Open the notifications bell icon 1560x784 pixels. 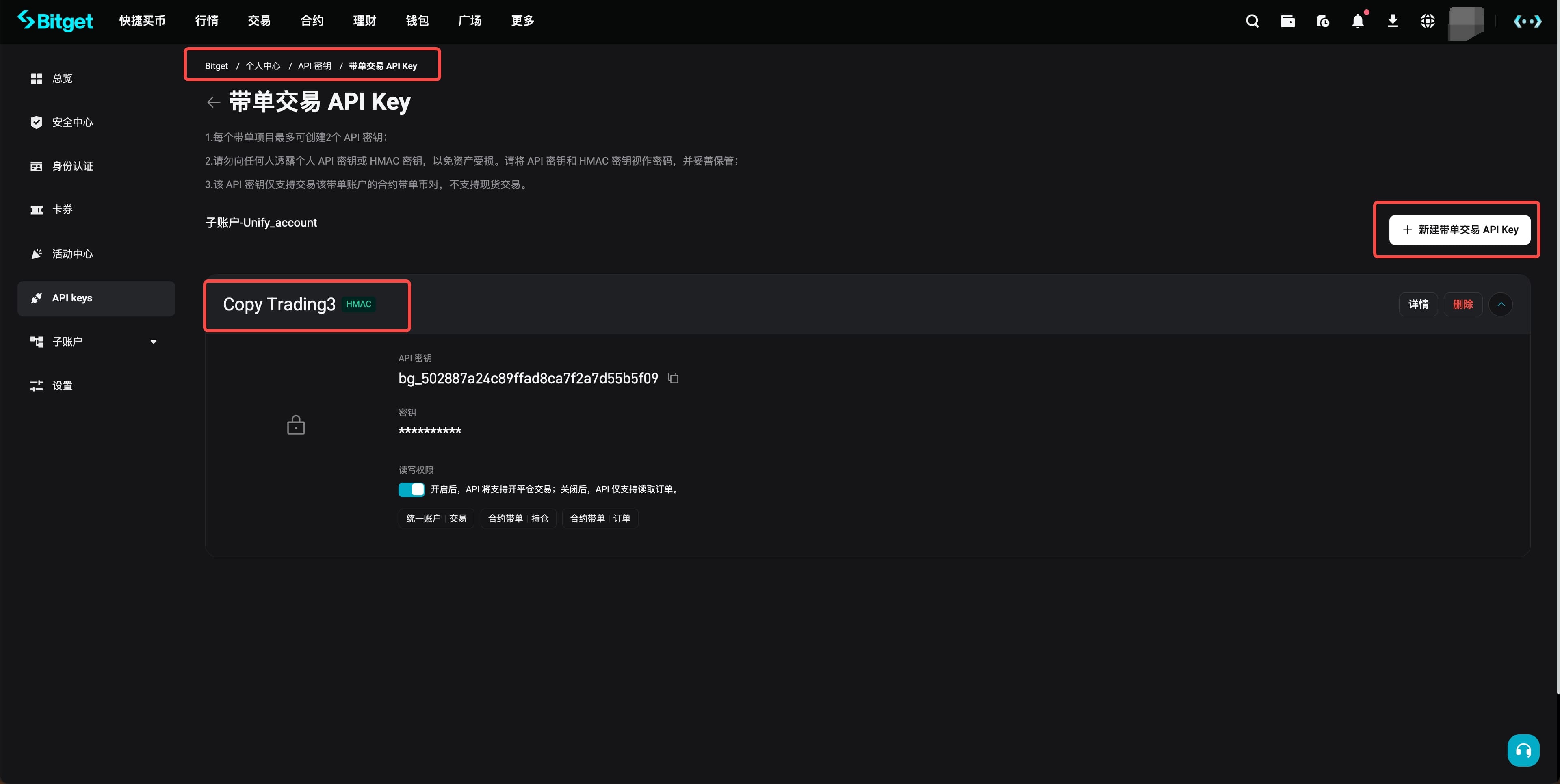(x=1357, y=22)
